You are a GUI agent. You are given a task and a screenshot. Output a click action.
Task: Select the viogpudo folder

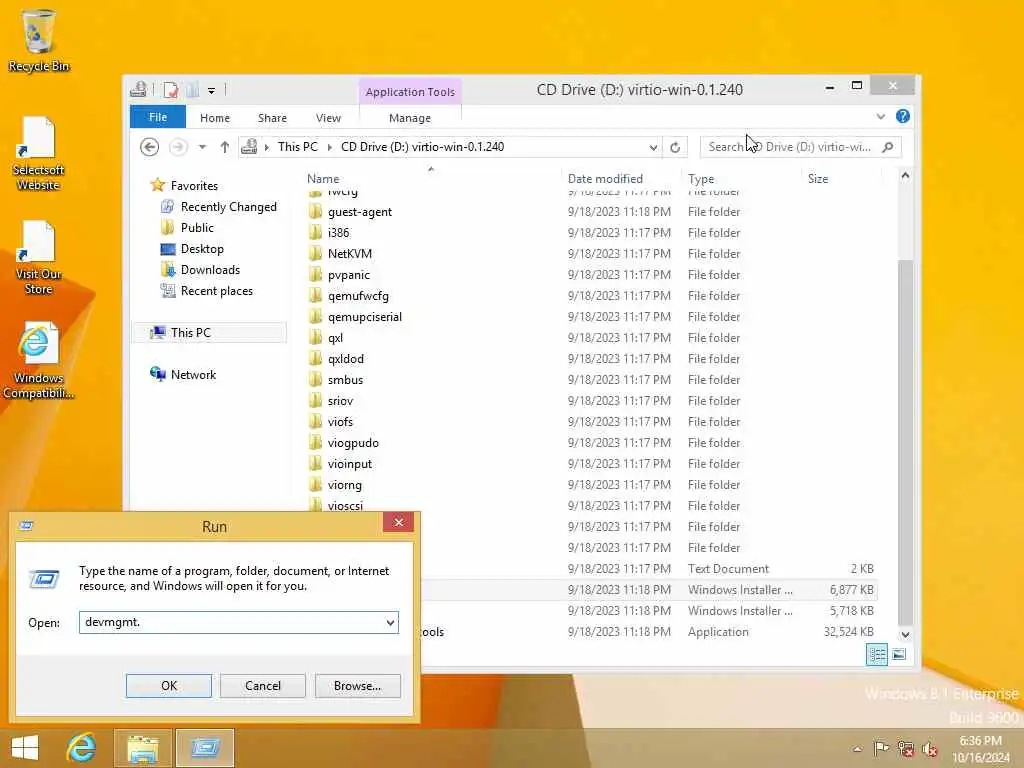pyautogui.click(x=353, y=443)
